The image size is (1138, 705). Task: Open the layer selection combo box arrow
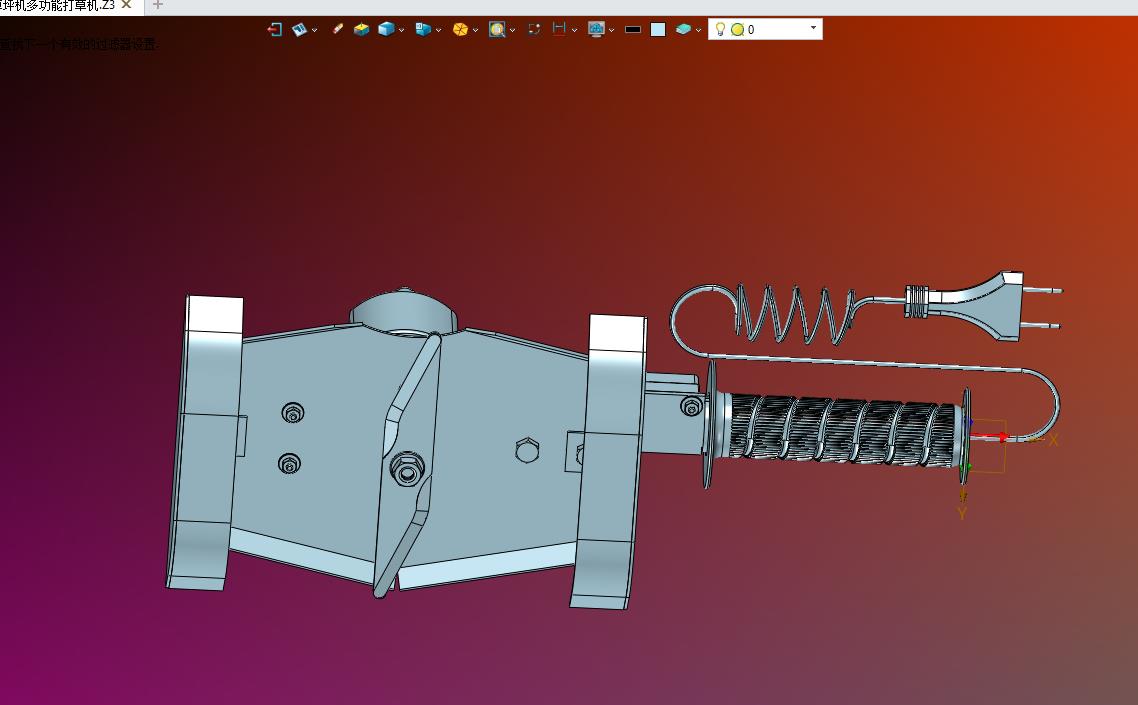(813, 28)
